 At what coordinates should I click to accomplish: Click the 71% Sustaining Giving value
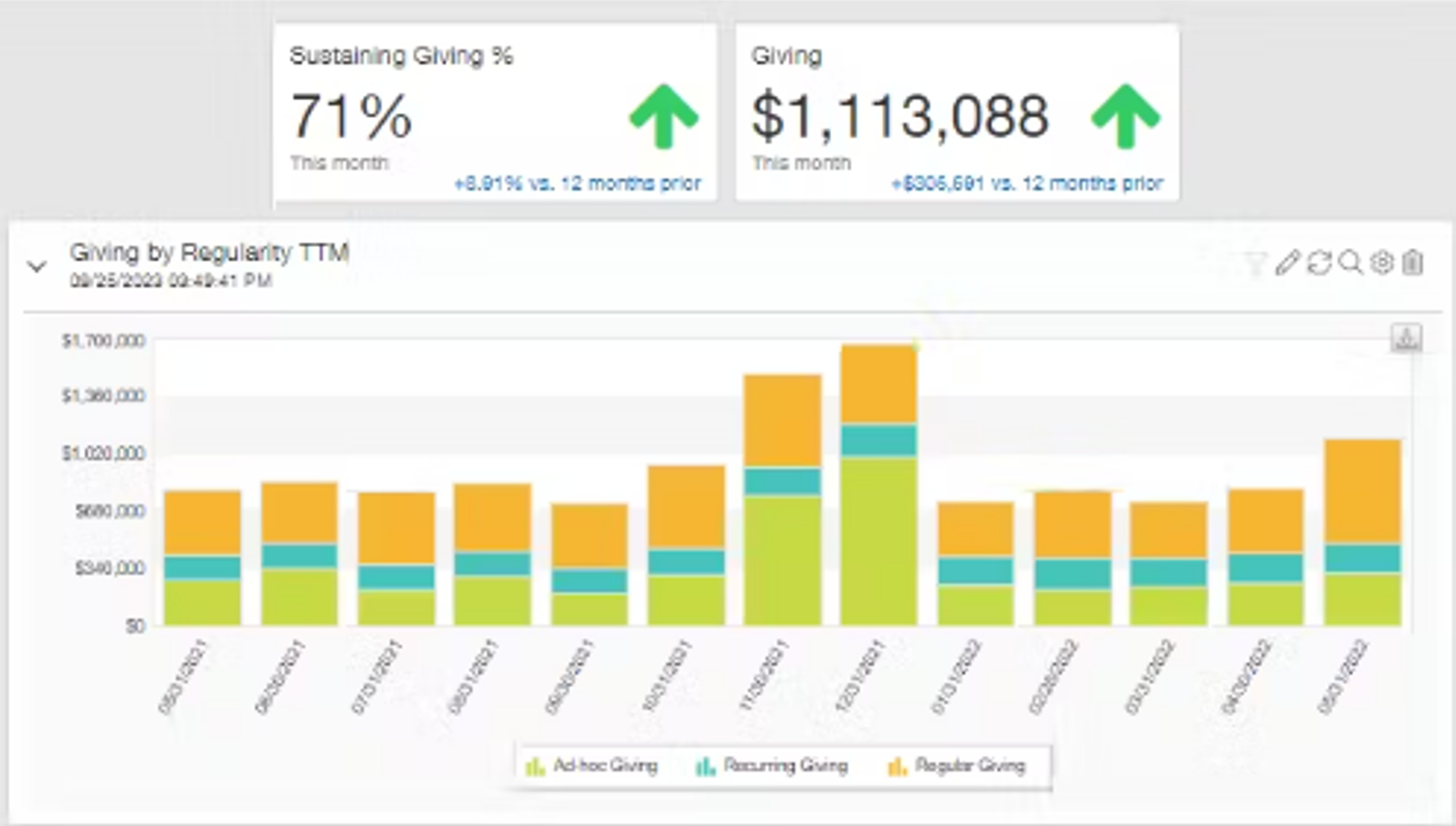coord(351,116)
